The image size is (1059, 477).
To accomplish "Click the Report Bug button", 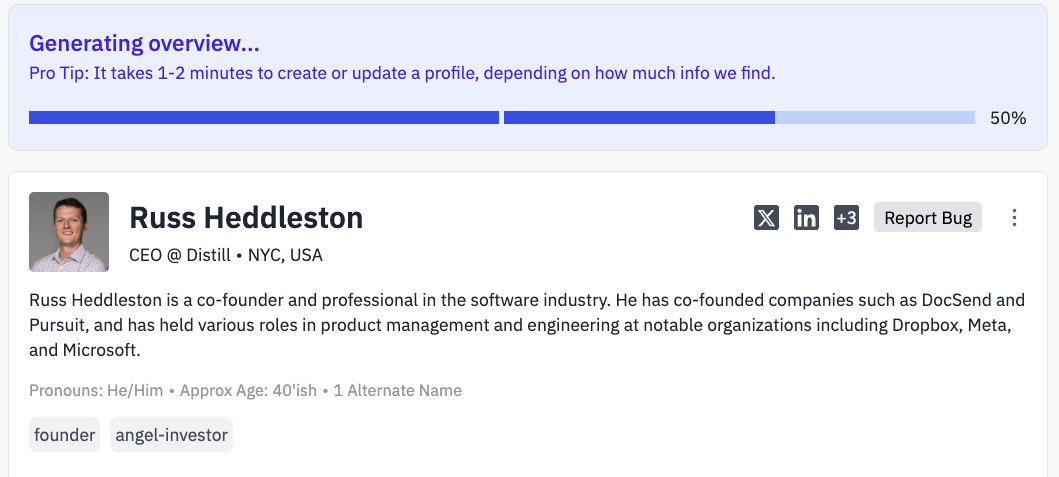I will point(928,218).
